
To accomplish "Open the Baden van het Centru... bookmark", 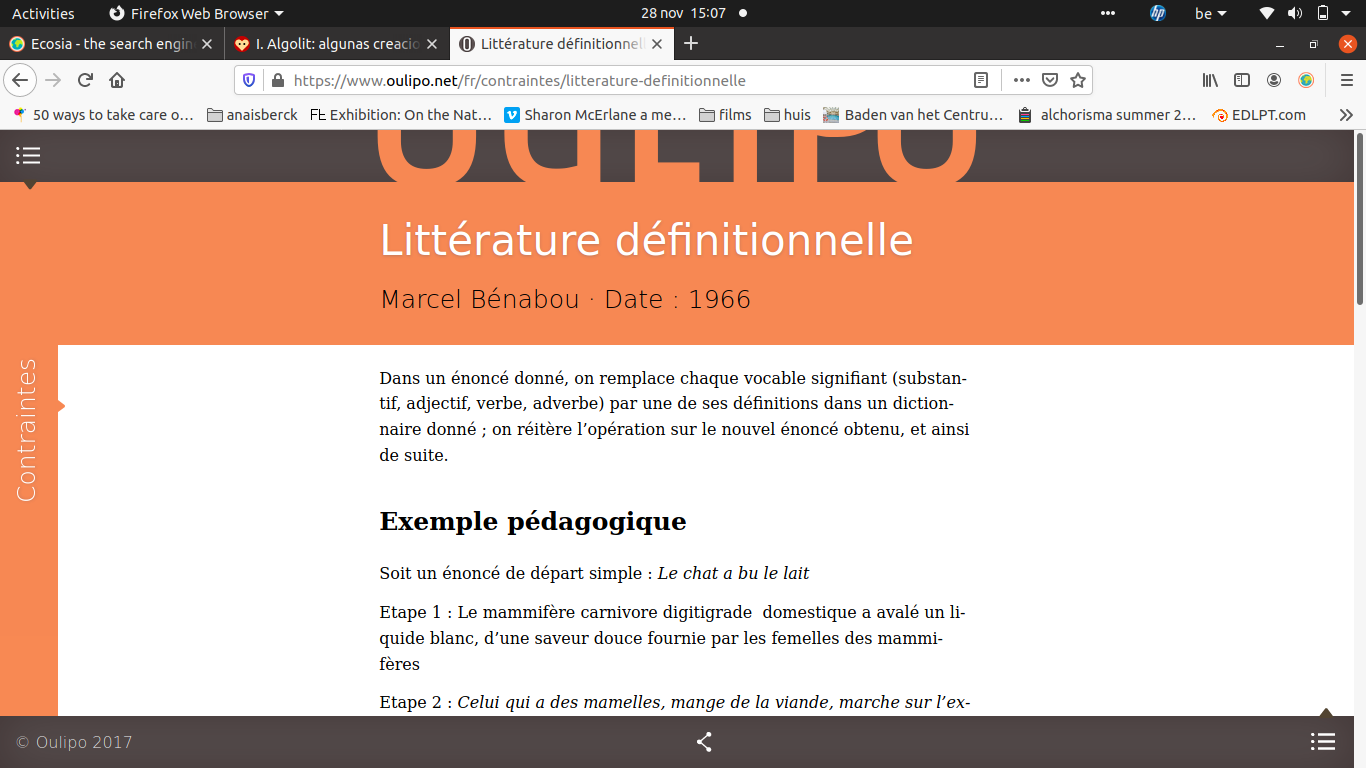I will coord(913,115).
